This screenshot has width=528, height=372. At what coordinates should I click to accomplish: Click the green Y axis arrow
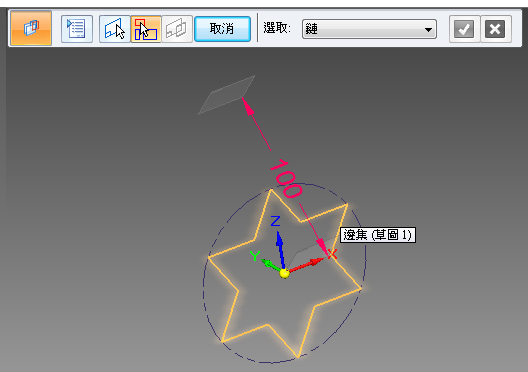[x=270, y=265]
